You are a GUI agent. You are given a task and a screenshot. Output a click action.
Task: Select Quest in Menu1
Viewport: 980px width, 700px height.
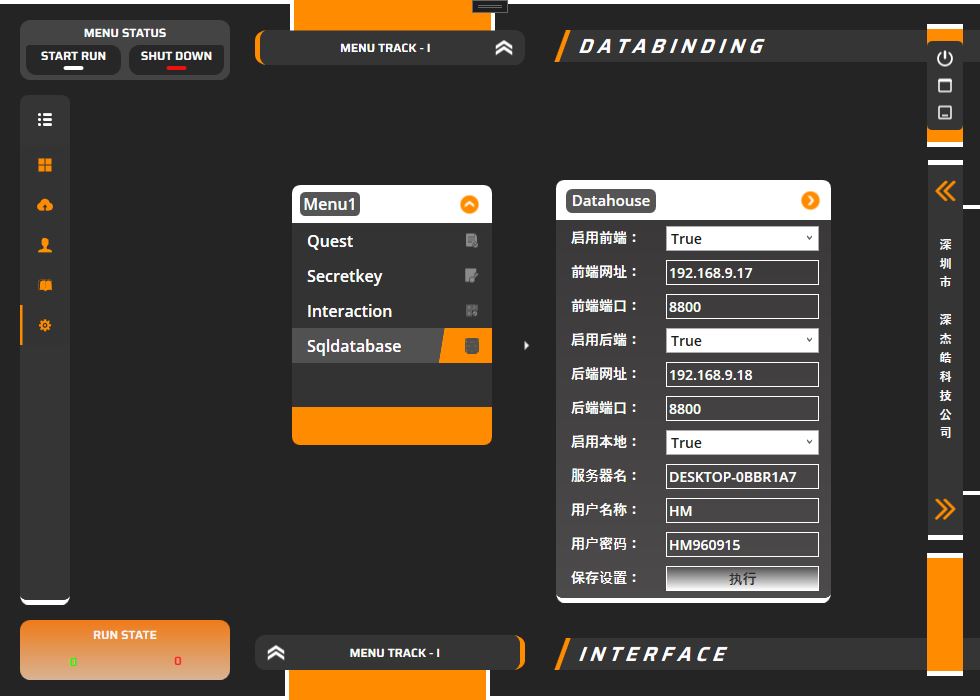(330, 241)
